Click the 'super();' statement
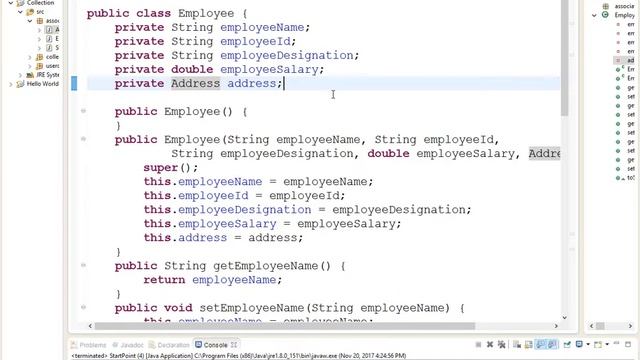The image size is (640, 360). pos(171,168)
